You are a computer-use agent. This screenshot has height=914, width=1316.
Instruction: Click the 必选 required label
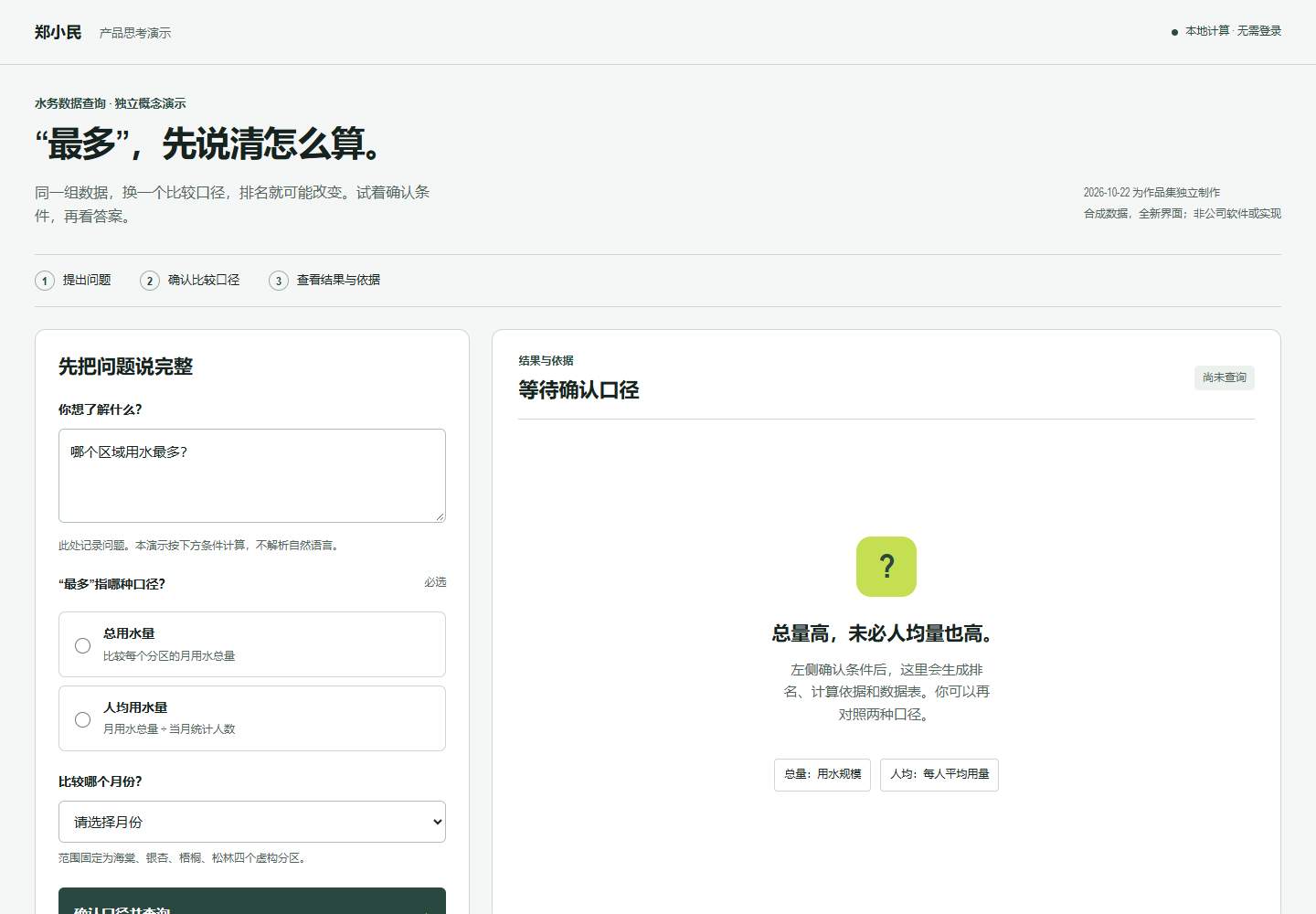pos(435,582)
